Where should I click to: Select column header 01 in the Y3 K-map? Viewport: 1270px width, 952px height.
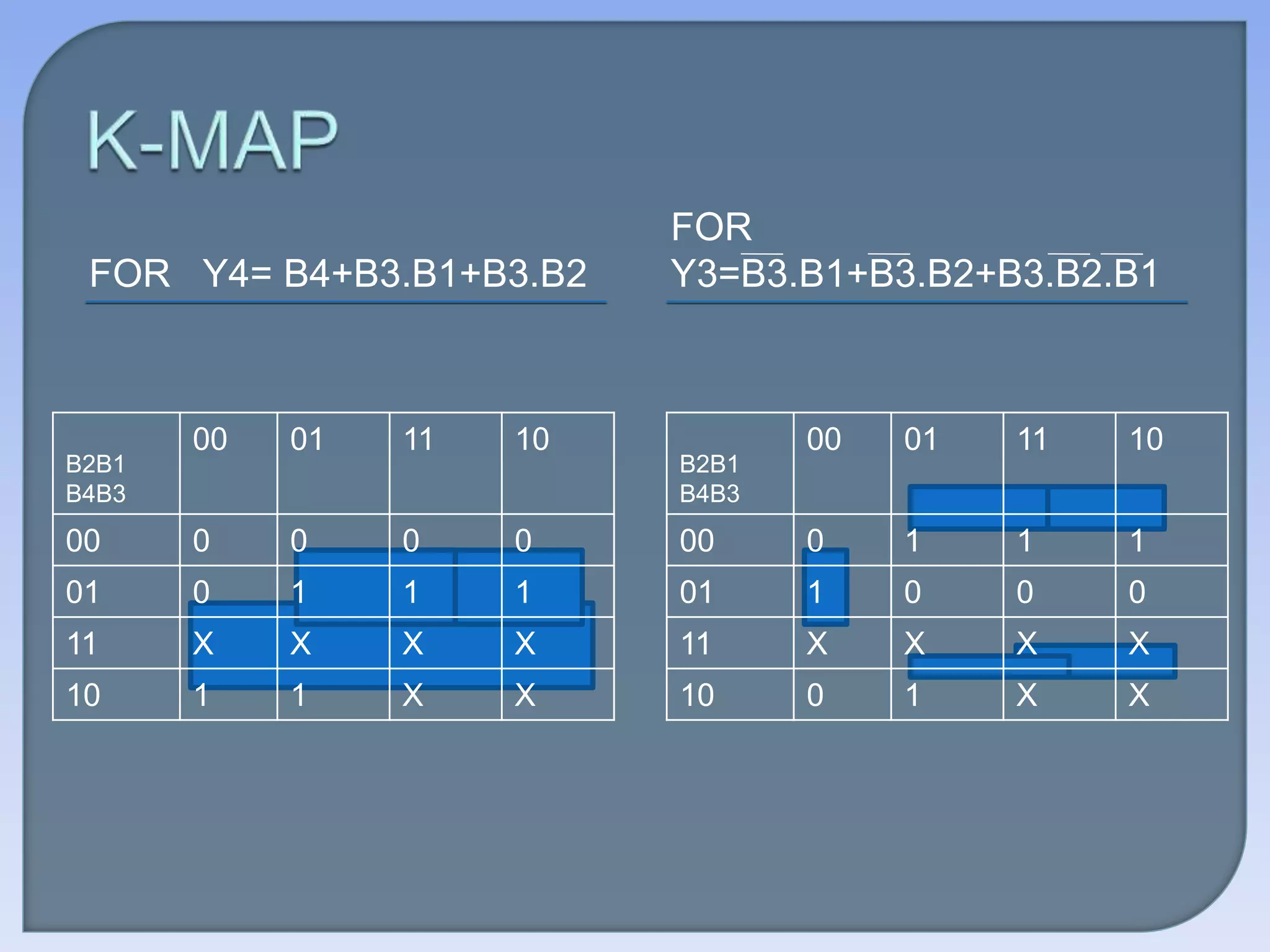[x=947, y=463]
